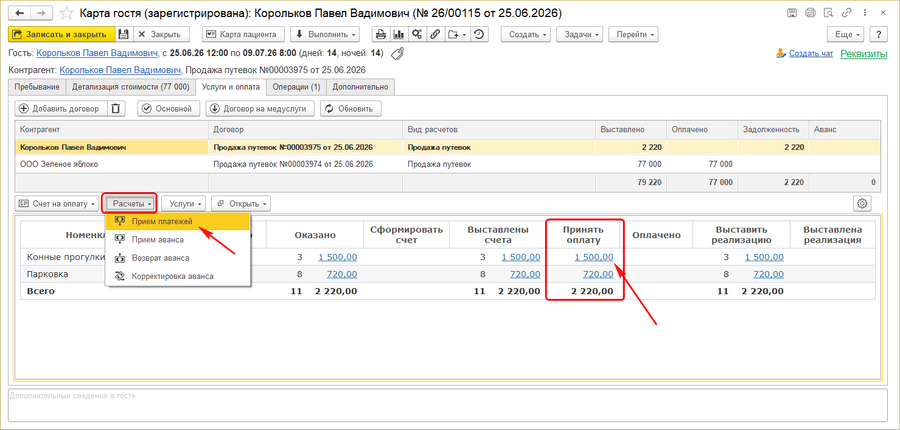Screen dimensions: 900x430
Task: Click the Добавить договор button
Action: tap(60, 108)
